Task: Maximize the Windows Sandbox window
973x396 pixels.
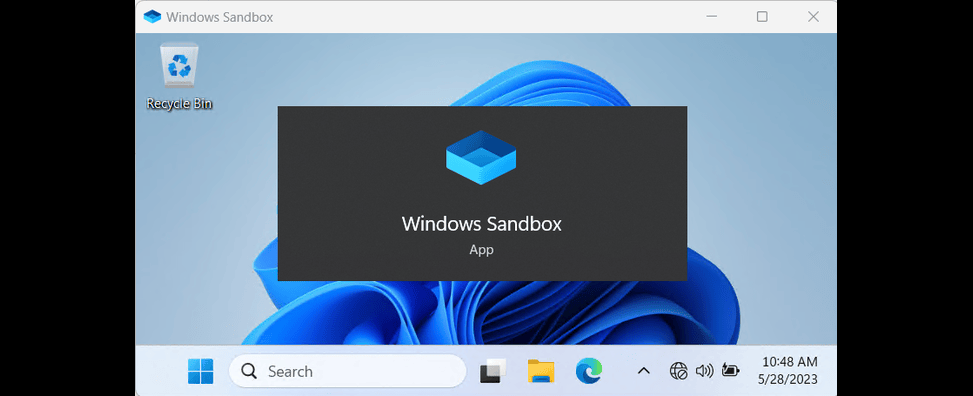Action: click(x=762, y=17)
